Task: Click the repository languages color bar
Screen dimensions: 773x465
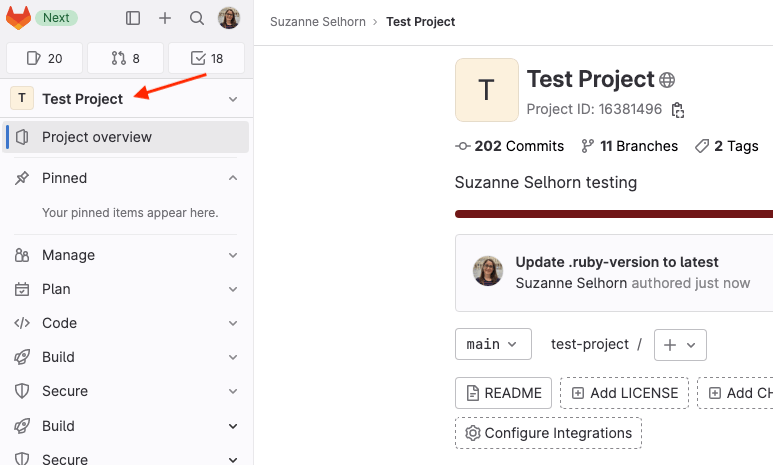Action: tap(613, 213)
